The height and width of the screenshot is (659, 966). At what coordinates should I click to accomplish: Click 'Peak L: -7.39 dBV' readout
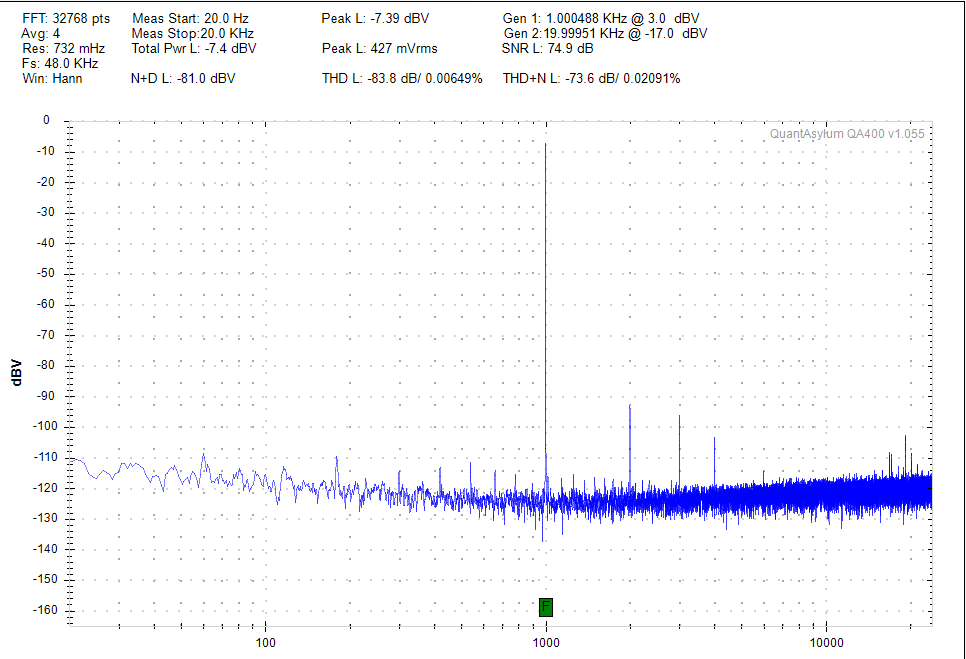point(375,18)
